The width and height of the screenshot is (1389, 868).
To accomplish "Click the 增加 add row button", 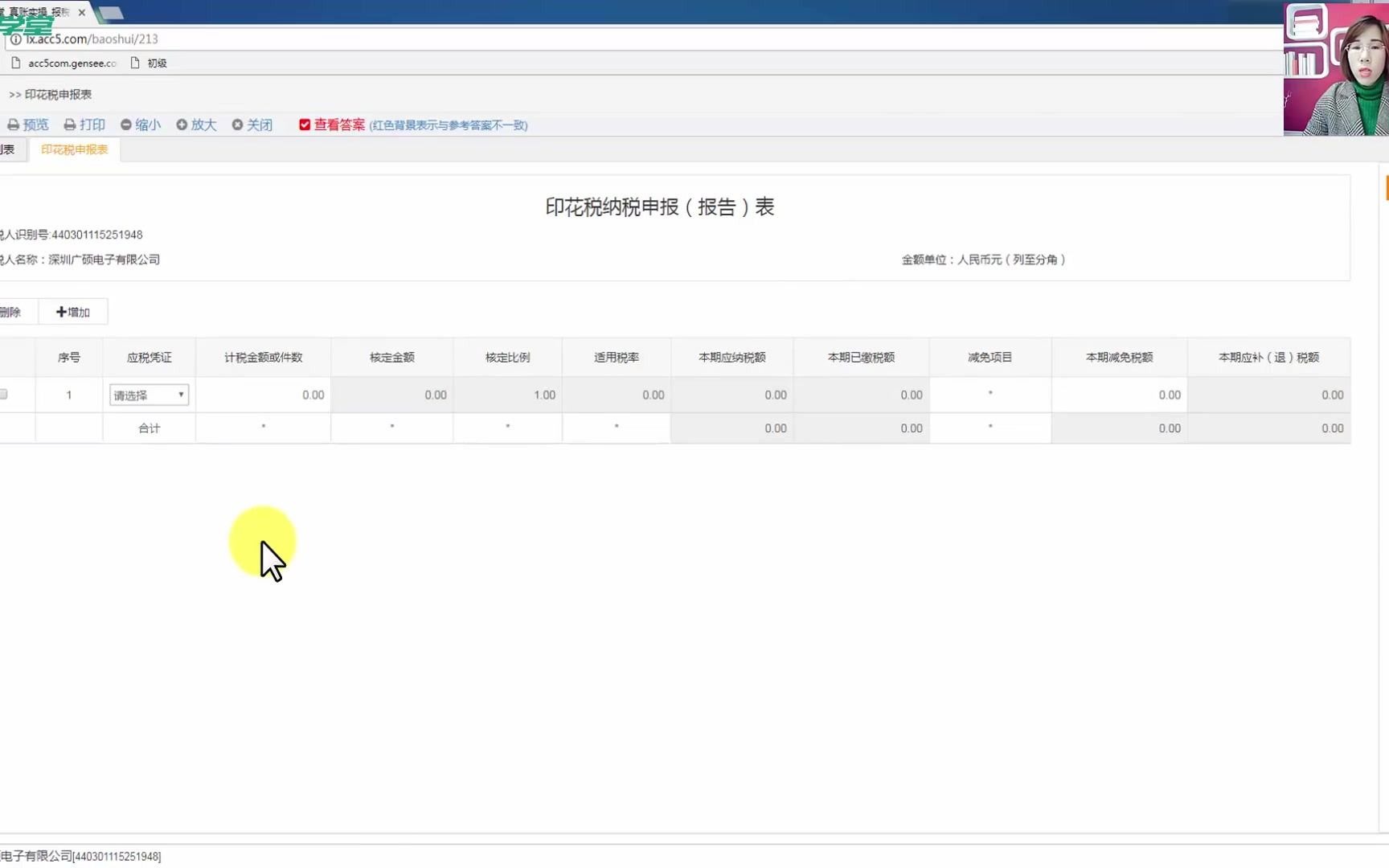I will pos(73,312).
